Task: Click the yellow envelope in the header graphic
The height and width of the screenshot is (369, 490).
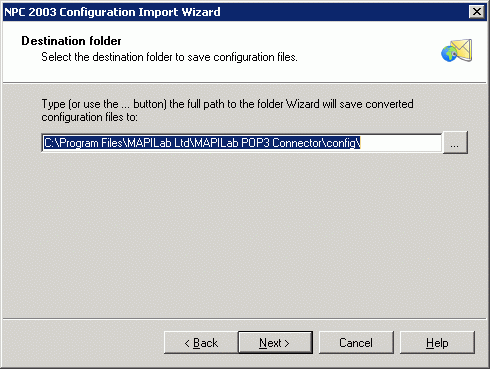Action: click(x=463, y=50)
